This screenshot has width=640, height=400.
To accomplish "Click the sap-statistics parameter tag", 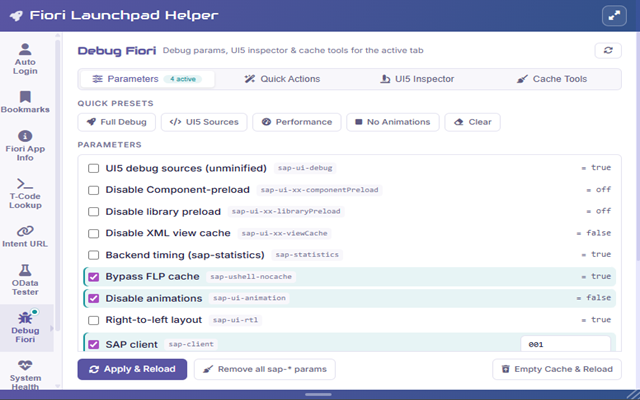I will pyautogui.click(x=307, y=255).
